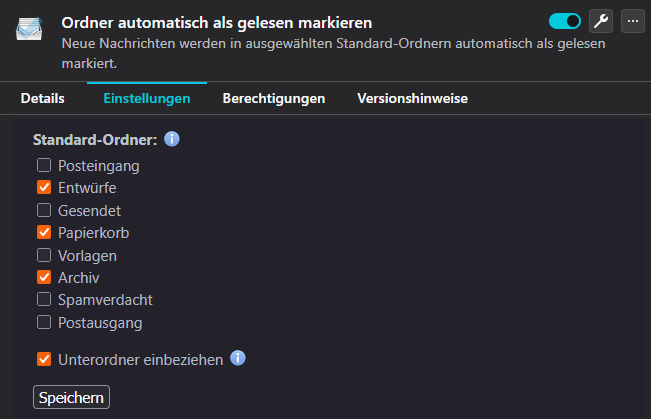Open add-on options via wrench icon
Viewport: 651px width, 419px height.
point(601,21)
